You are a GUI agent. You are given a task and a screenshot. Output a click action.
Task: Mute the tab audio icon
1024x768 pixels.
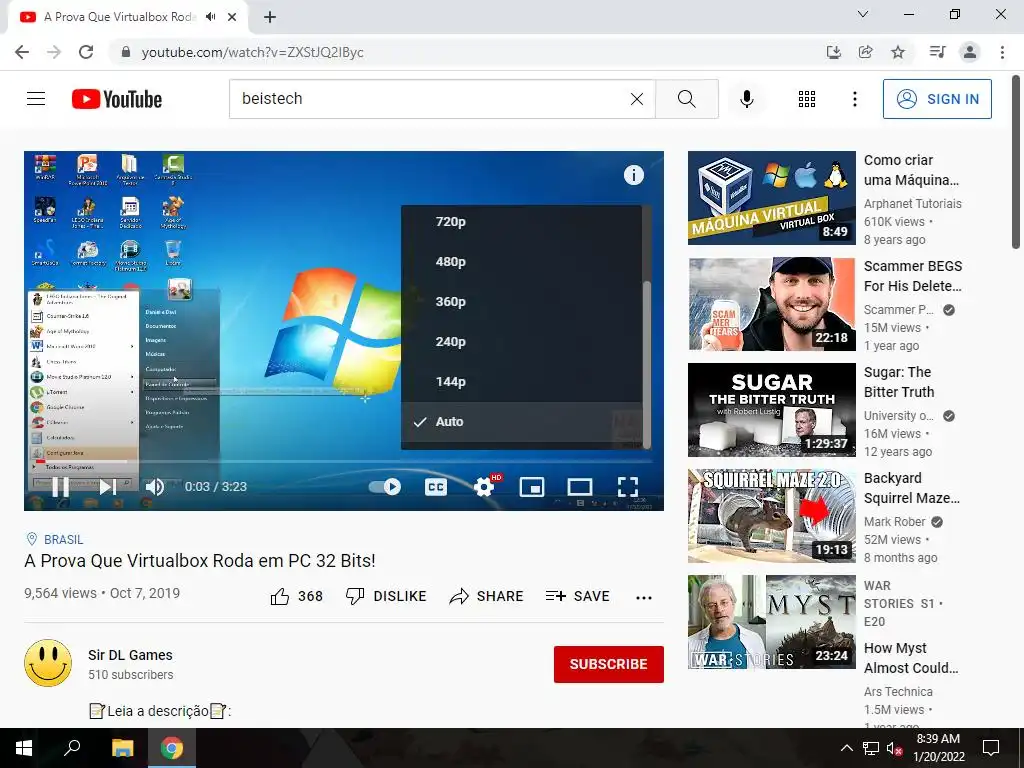coord(210,17)
